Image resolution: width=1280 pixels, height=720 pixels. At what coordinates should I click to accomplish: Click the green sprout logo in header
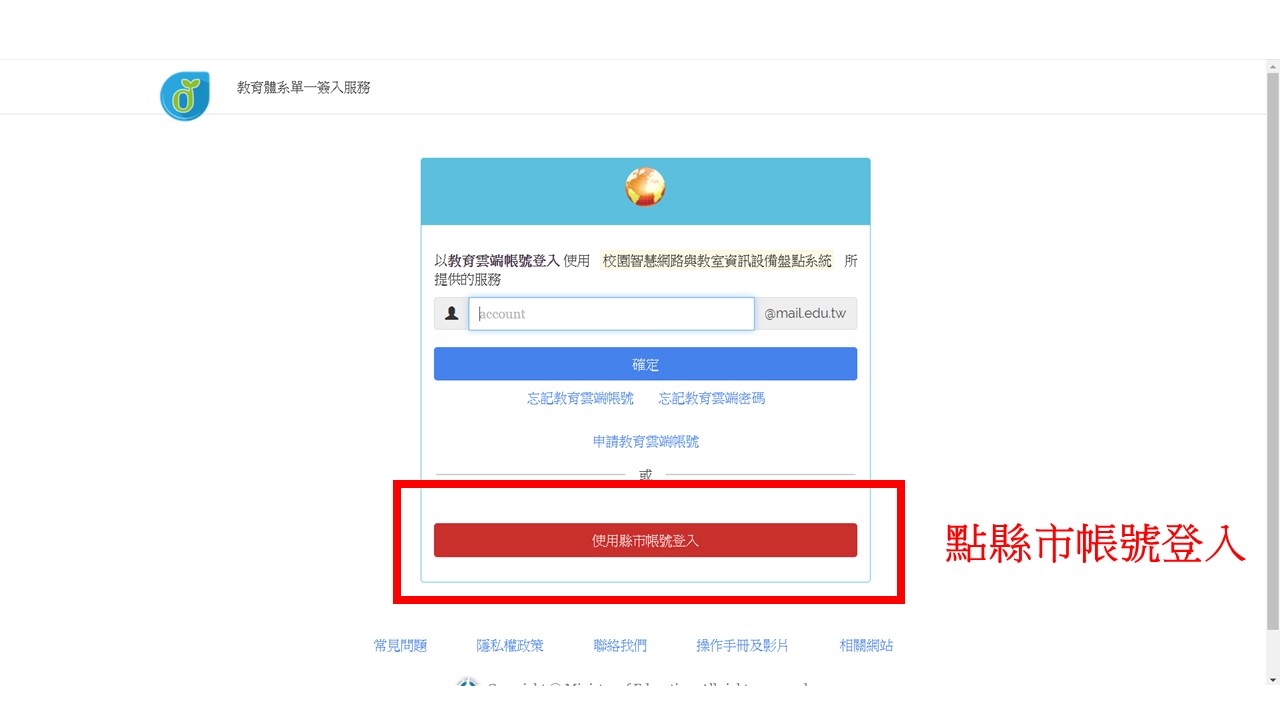(x=185, y=96)
